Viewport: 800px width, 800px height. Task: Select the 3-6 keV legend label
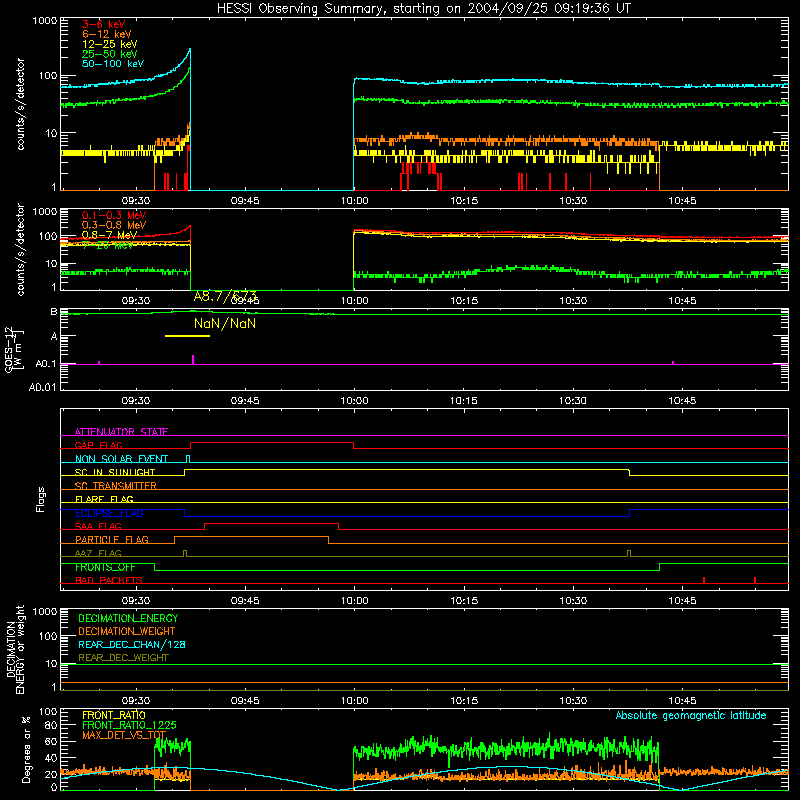coord(103,24)
